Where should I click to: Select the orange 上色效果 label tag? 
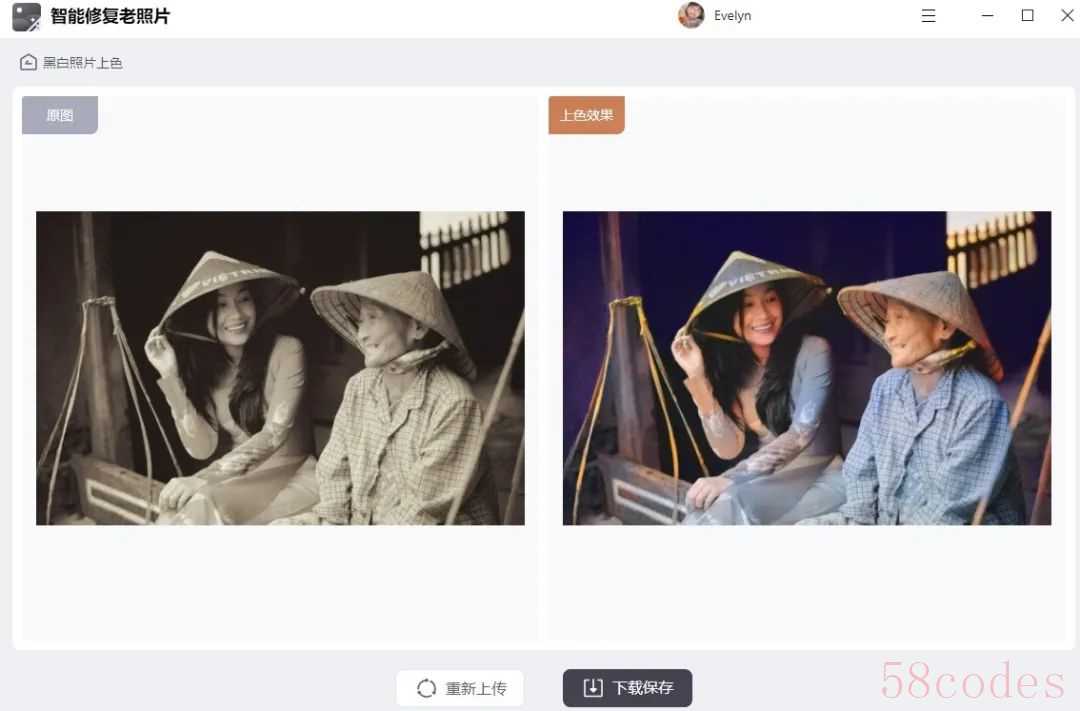click(586, 115)
